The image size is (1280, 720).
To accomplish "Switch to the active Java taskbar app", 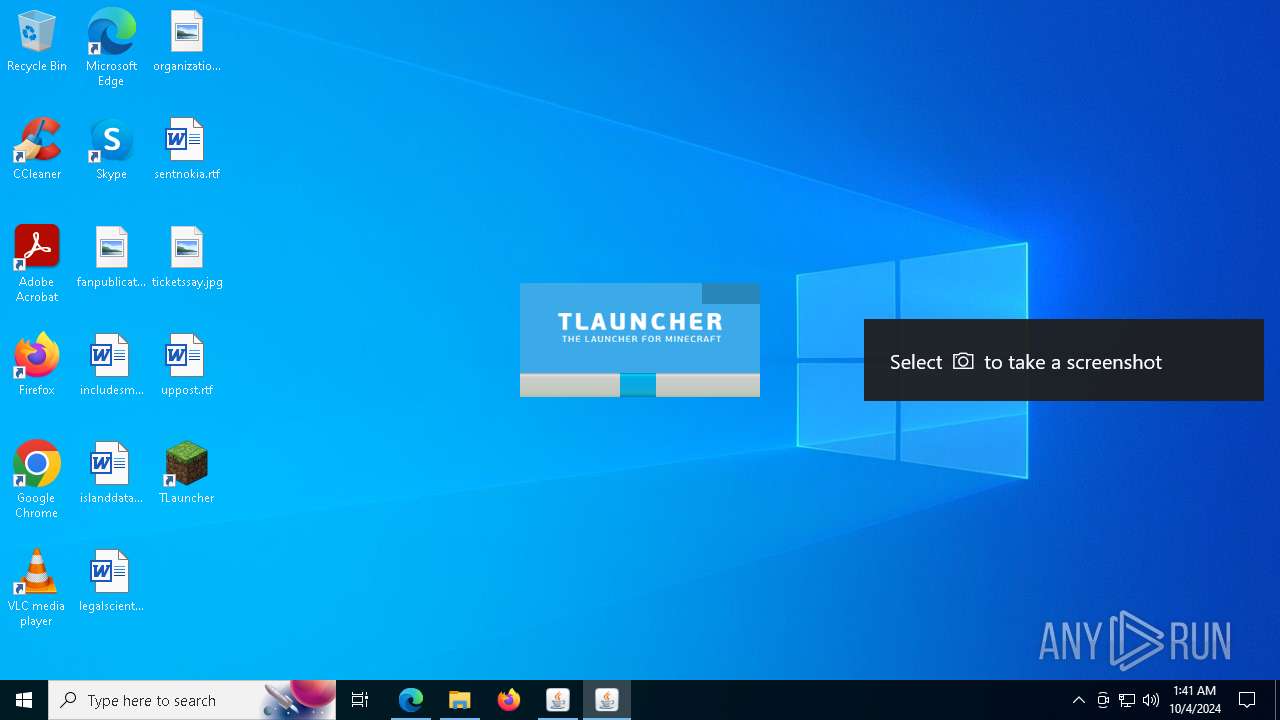I will pos(607,700).
